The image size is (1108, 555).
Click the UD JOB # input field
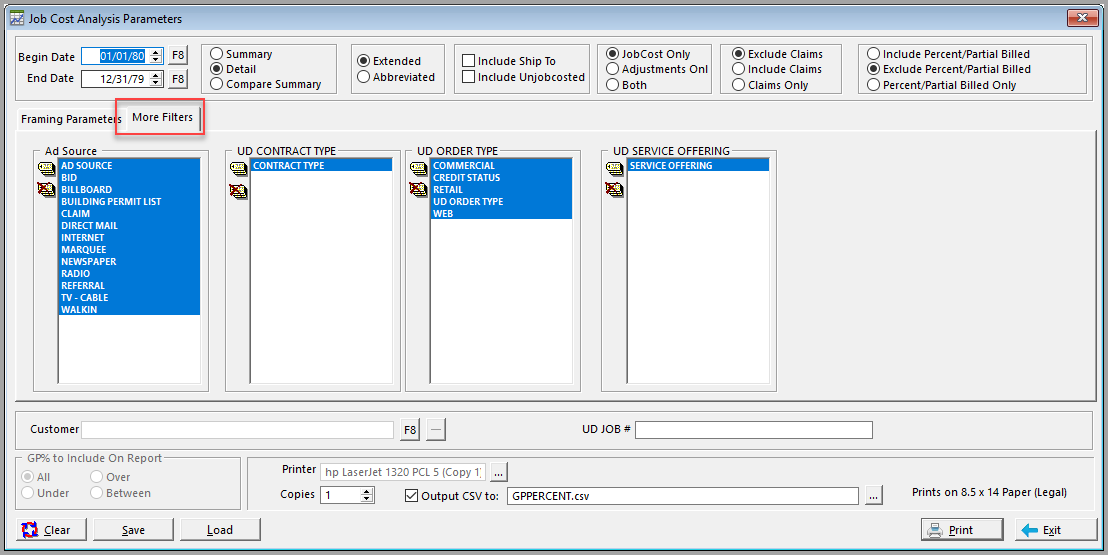753,429
